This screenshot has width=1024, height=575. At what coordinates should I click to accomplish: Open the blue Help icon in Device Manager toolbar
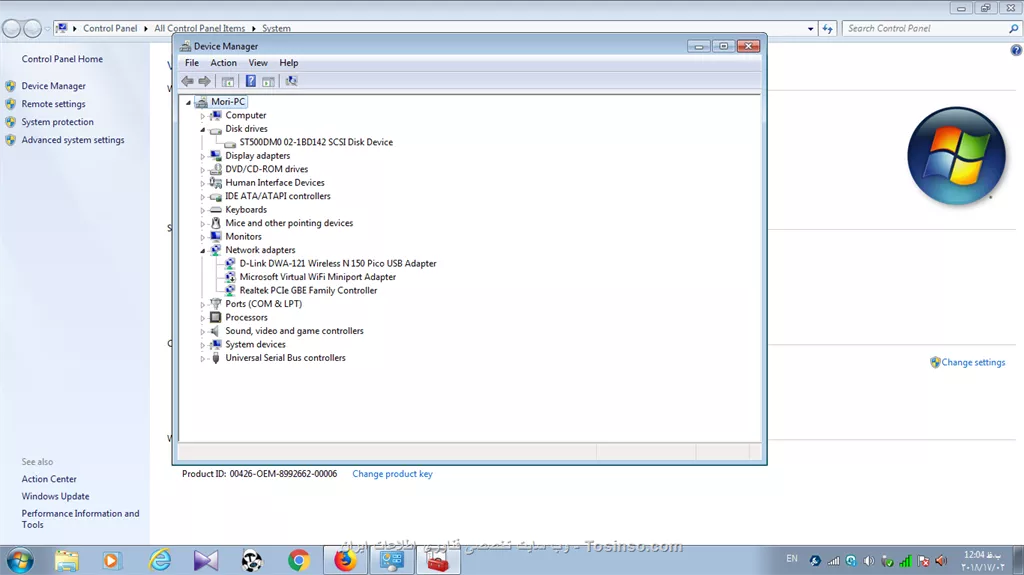click(251, 81)
